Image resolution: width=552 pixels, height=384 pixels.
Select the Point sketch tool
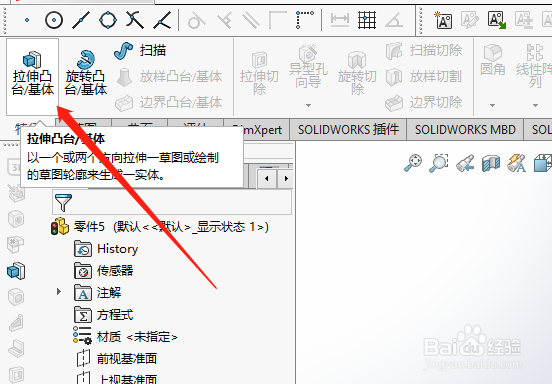(x=27, y=20)
